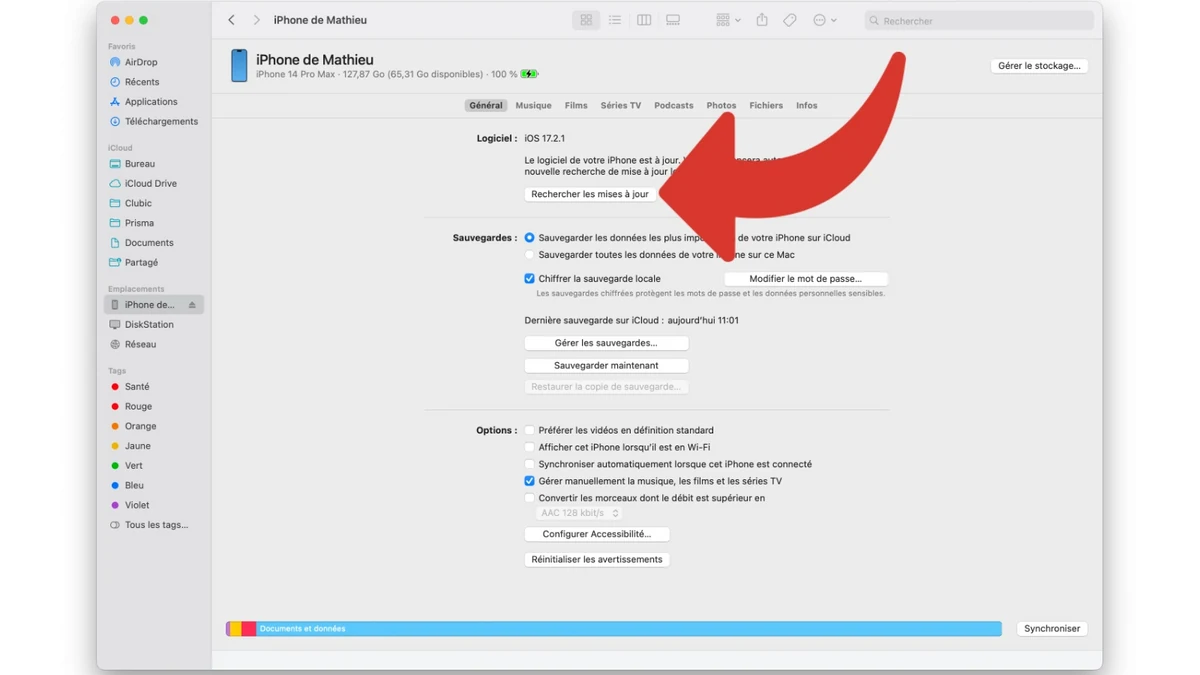Switch to the Films tab
Image resolution: width=1200 pixels, height=675 pixels.
point(576,105)
